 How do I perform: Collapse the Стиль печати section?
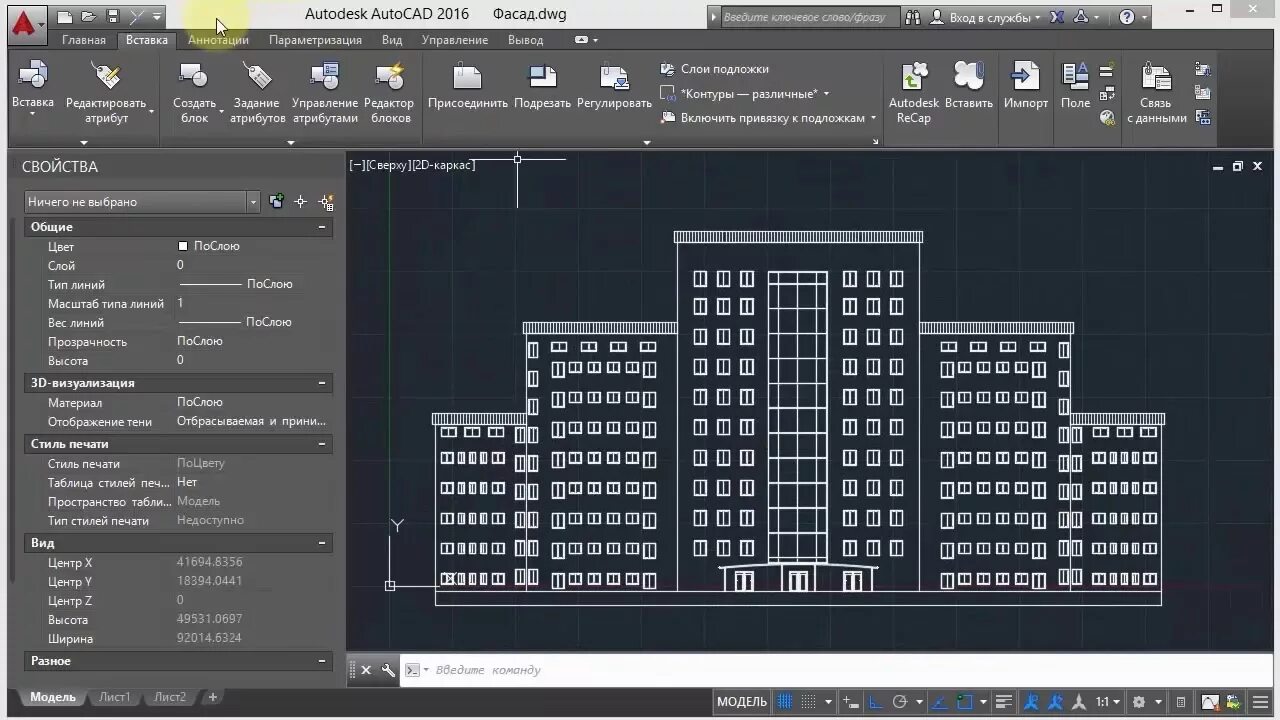(x=322, y=444)
